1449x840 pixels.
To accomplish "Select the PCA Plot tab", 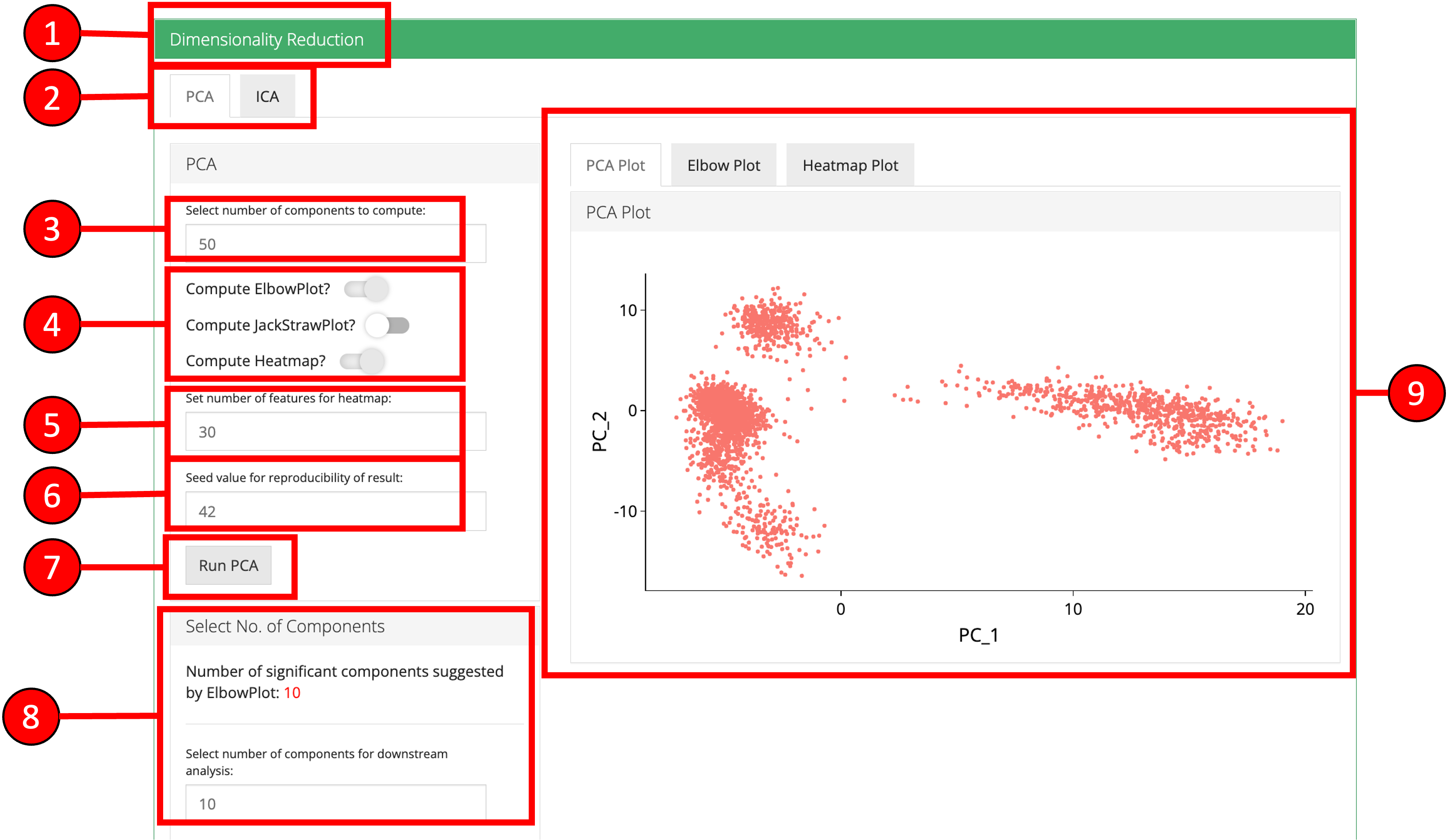I will [x=615, y=165].
